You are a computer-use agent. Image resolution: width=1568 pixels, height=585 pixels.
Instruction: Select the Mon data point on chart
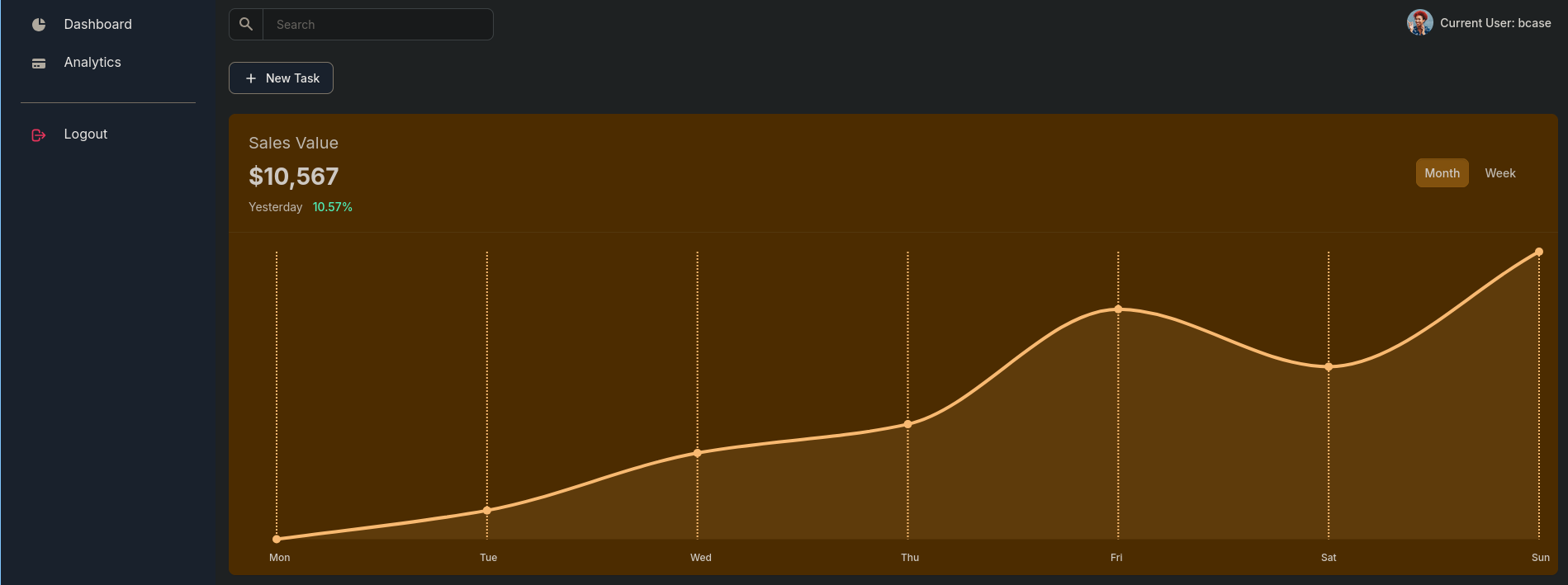(x=277, y=539)
